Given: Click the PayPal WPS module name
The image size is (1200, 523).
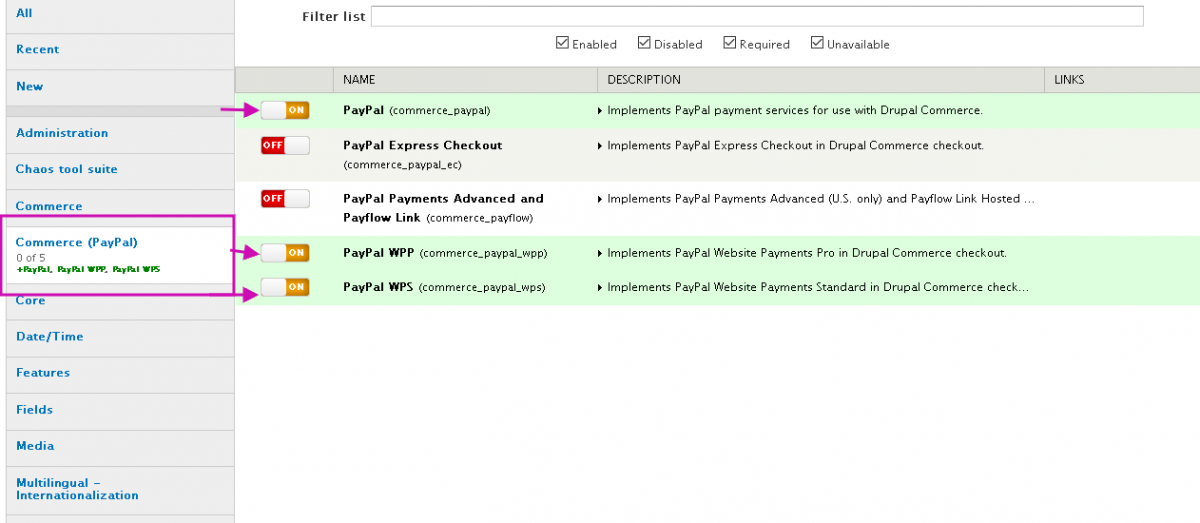Looking at the screenshot, I should [378, 287].
